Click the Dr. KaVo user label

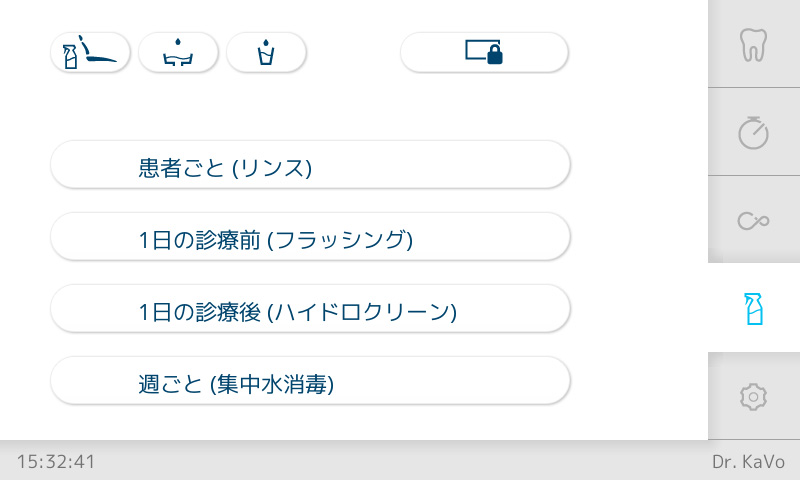point(749,461)
